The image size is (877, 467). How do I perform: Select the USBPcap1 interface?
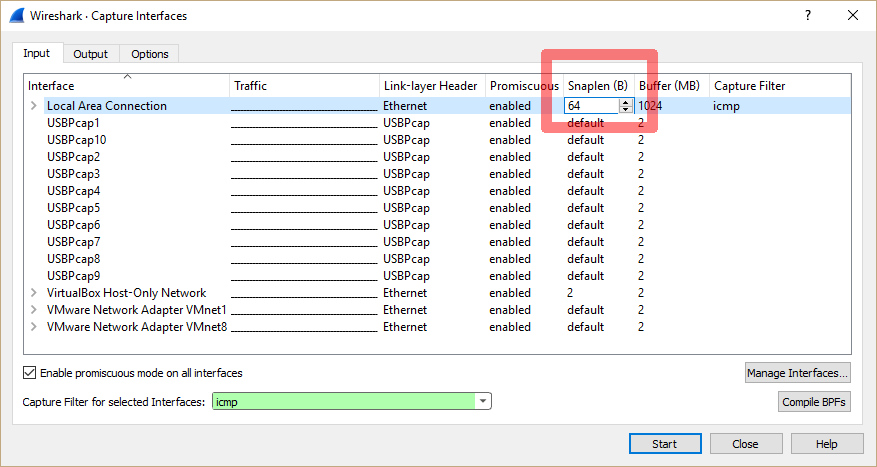coord(73,123)
